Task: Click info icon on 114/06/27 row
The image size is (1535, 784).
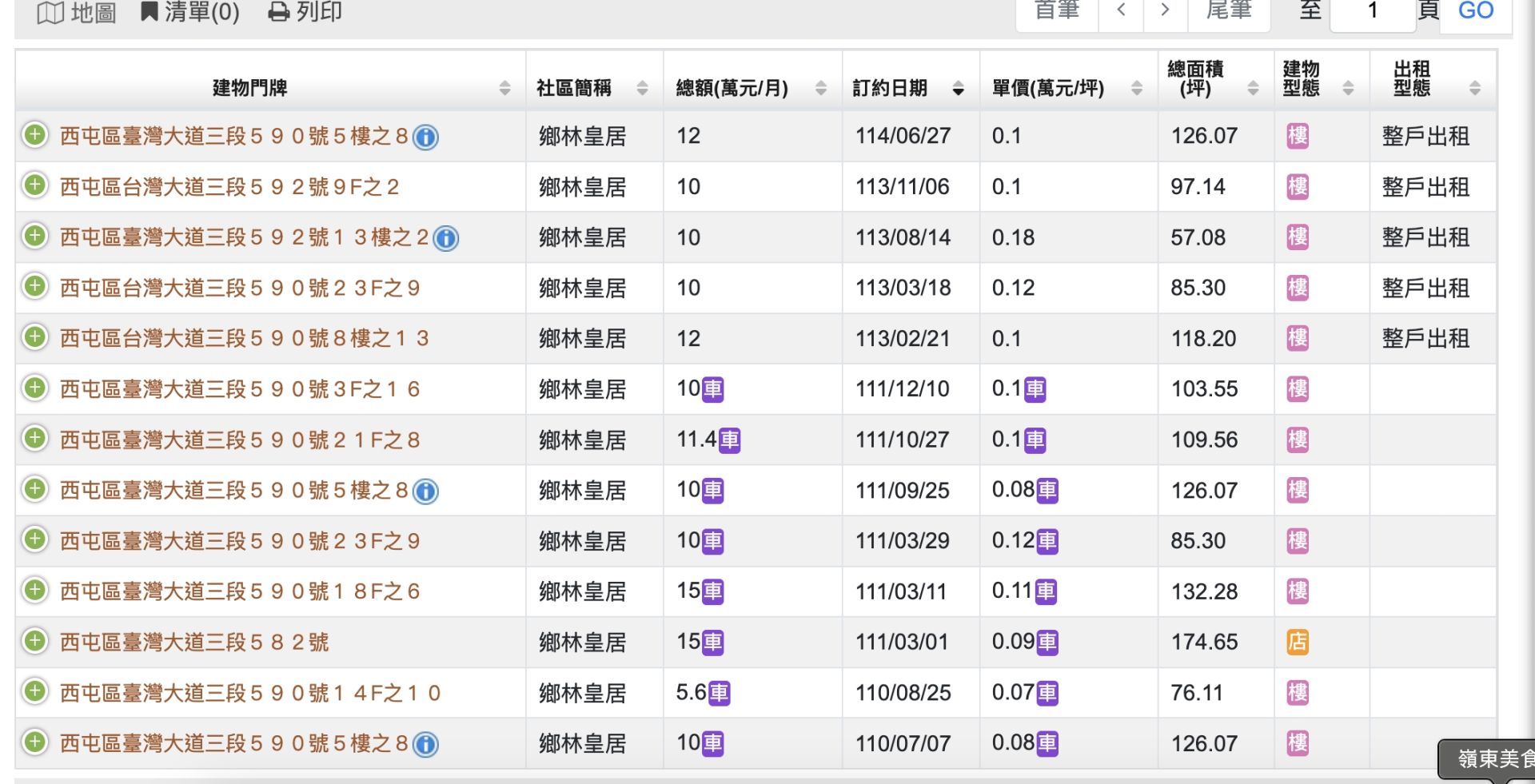Action: click(425, 137)
